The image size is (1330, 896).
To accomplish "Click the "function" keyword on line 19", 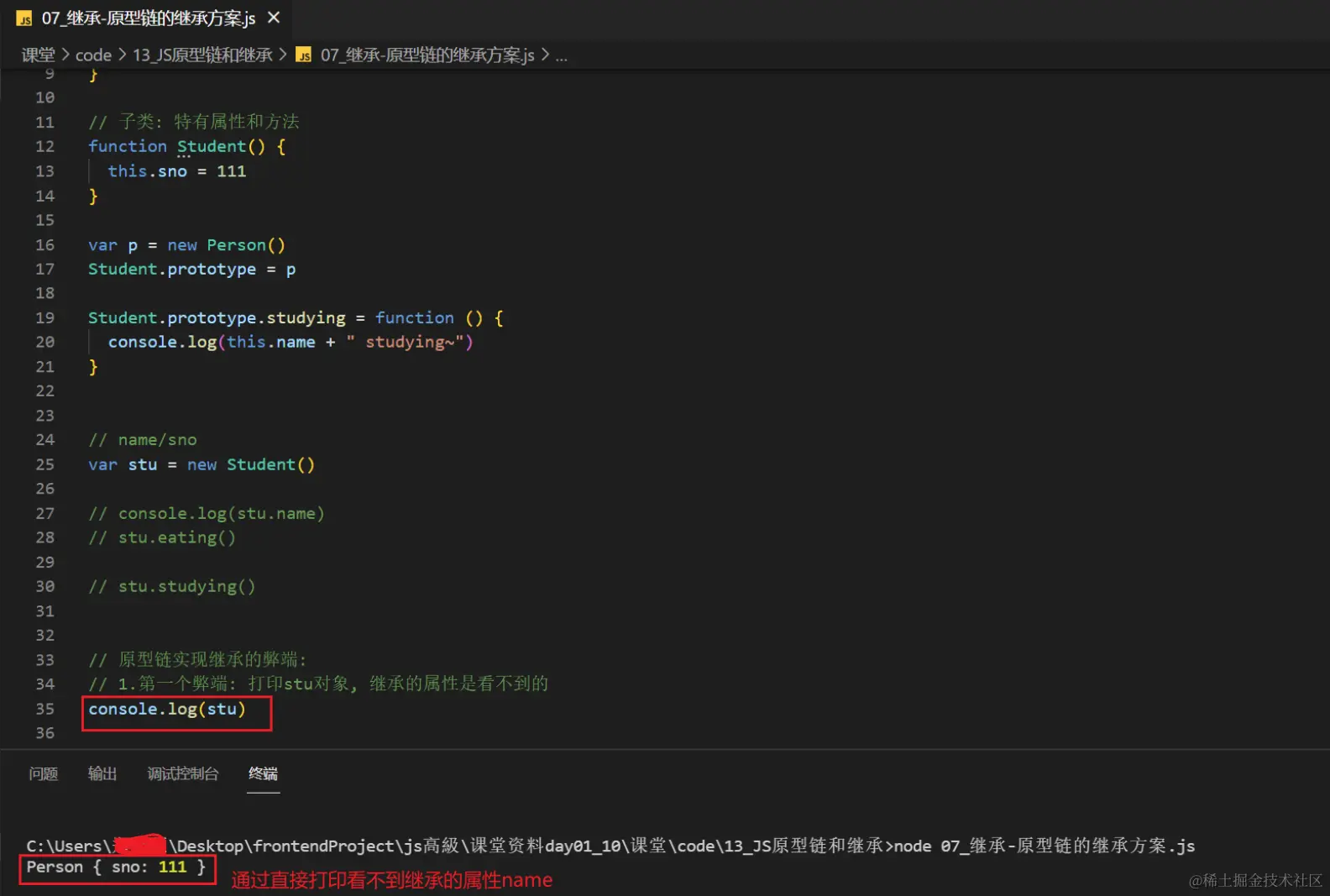I will [415, 318].
